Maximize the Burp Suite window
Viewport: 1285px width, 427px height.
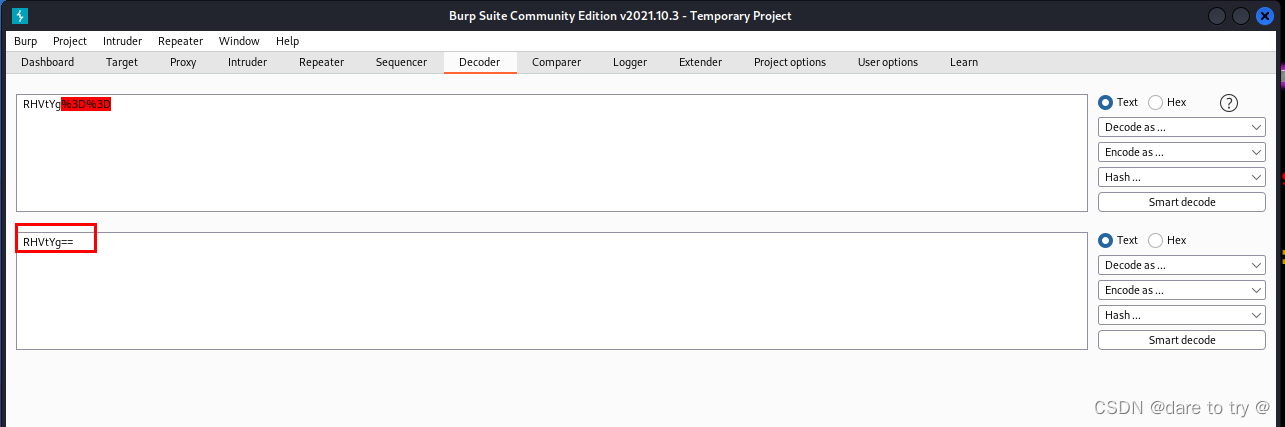(x=1240, y=16)
